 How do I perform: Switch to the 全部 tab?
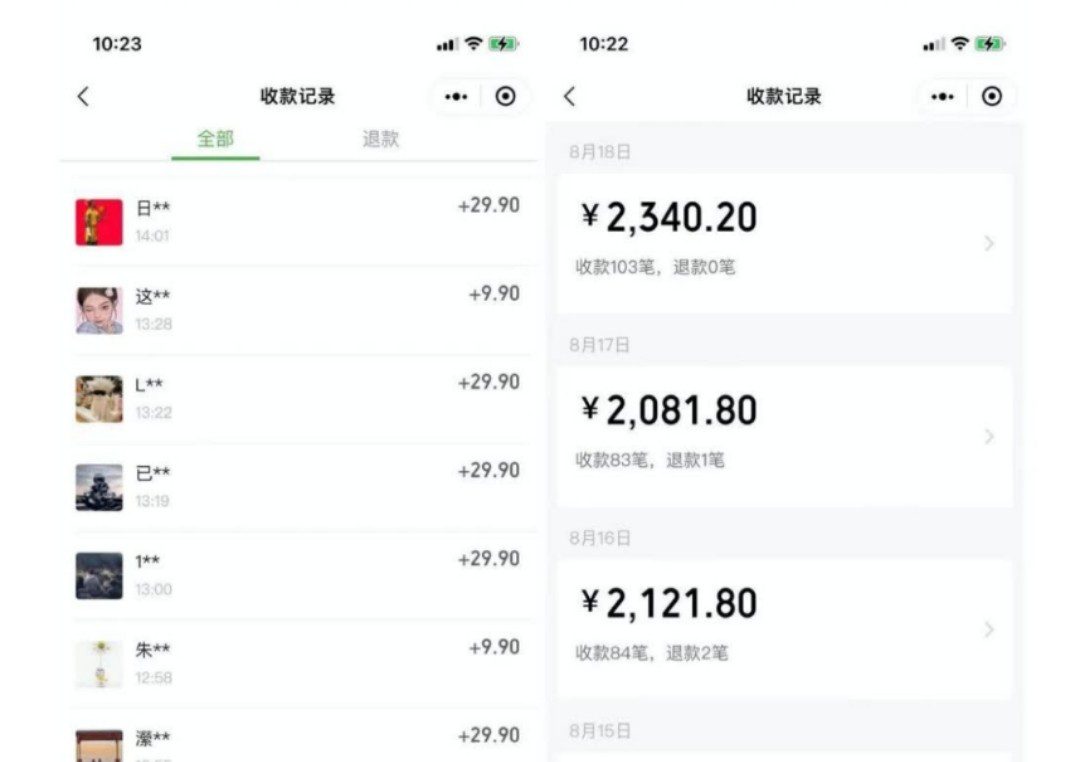pos(216,139)
